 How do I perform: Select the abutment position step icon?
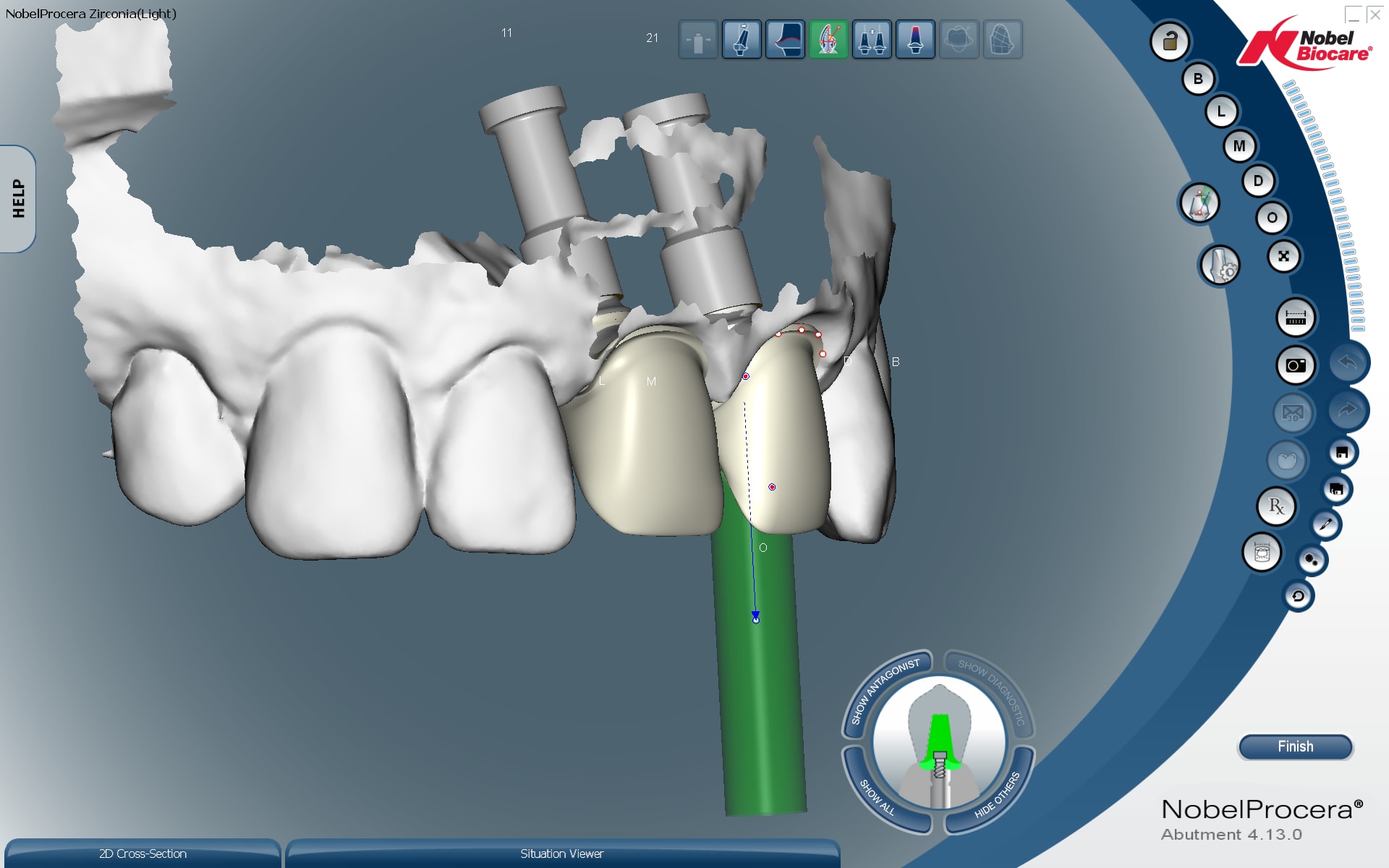click(698, 40)
